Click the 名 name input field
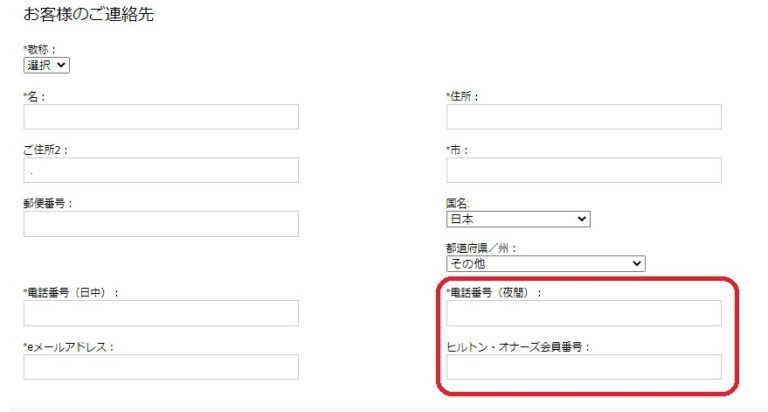 161,117
